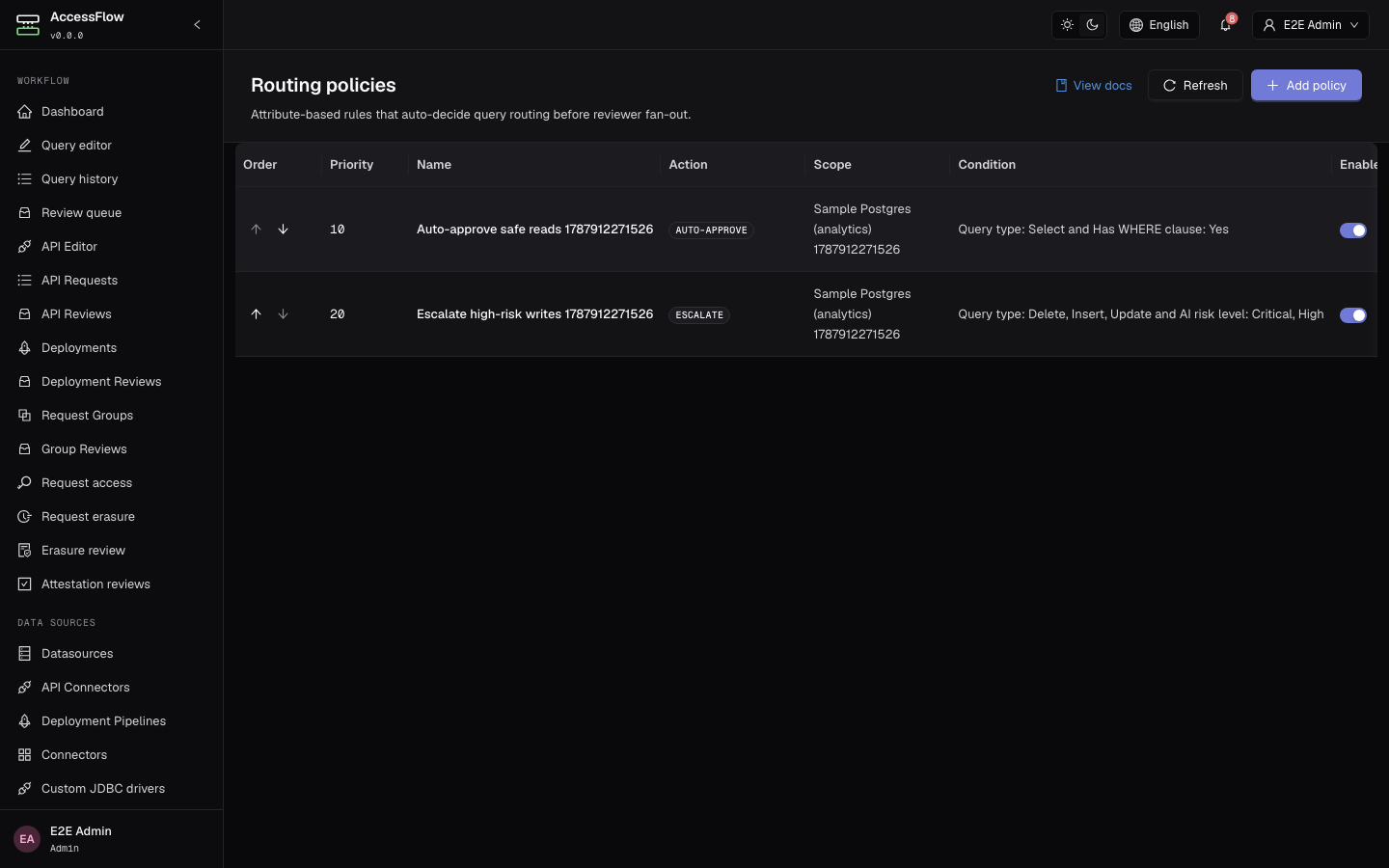
Task: Click condition Query type: Delete, Insert, Update
Action: [x=1140, y=314]
